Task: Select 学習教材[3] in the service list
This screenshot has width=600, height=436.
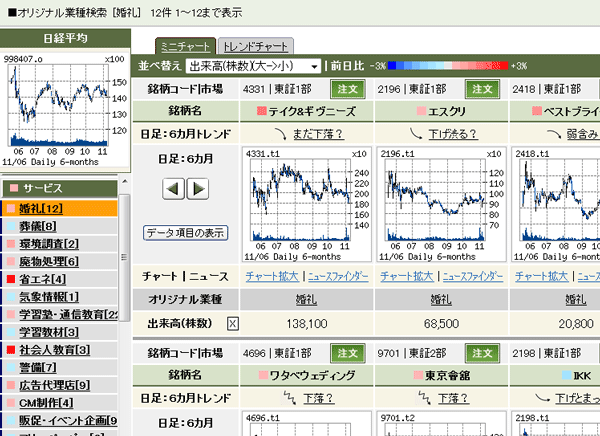Action: click(49, 332)
